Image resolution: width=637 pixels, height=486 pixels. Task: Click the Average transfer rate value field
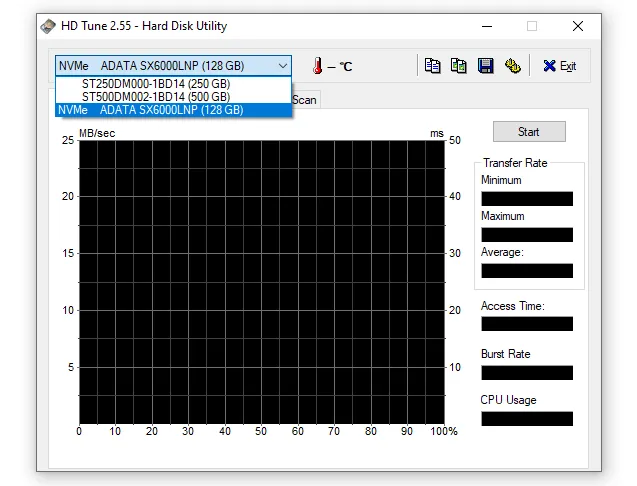527,271
